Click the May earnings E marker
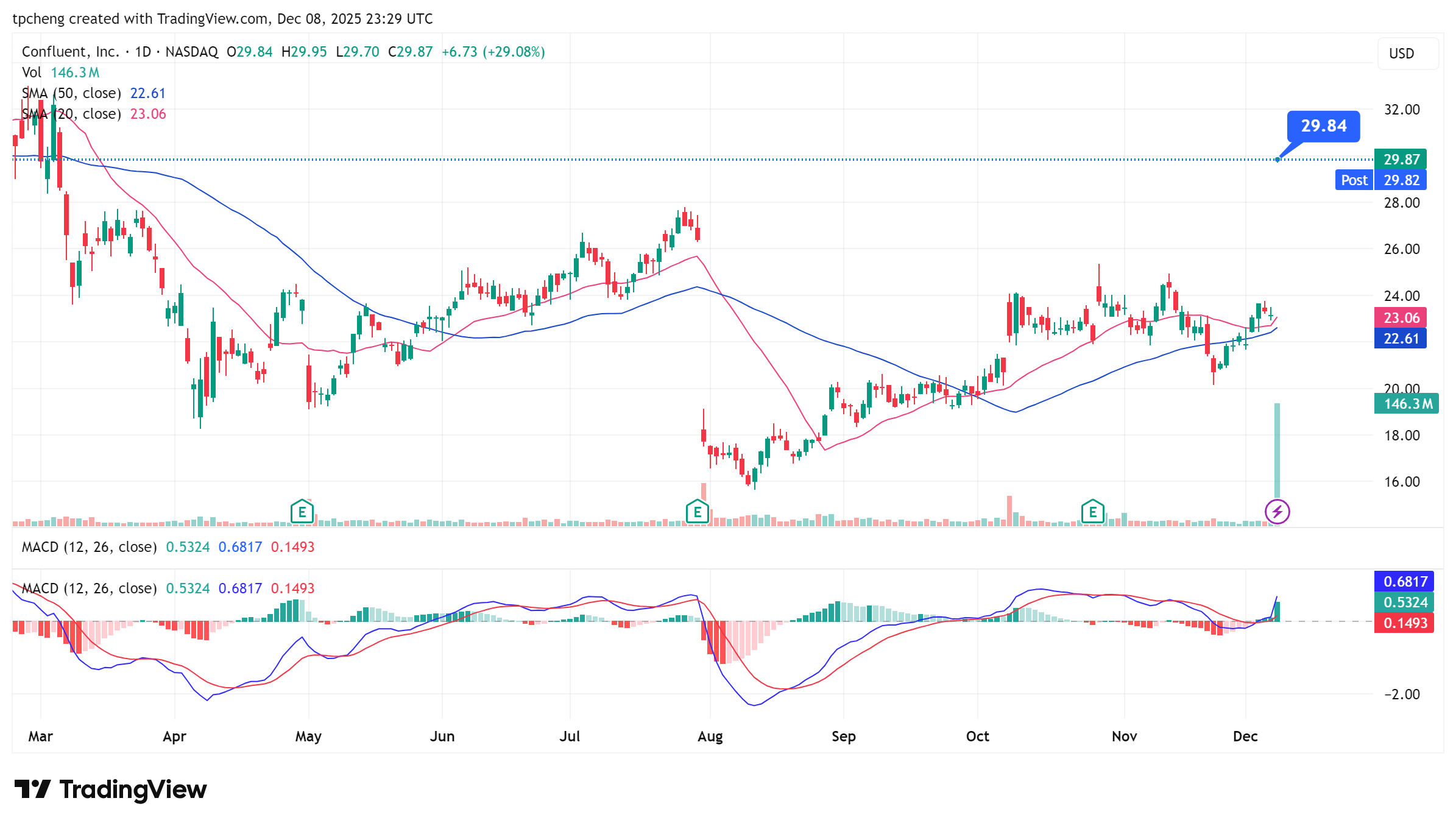The image size is (1456, 826). [x=302, y=512]
